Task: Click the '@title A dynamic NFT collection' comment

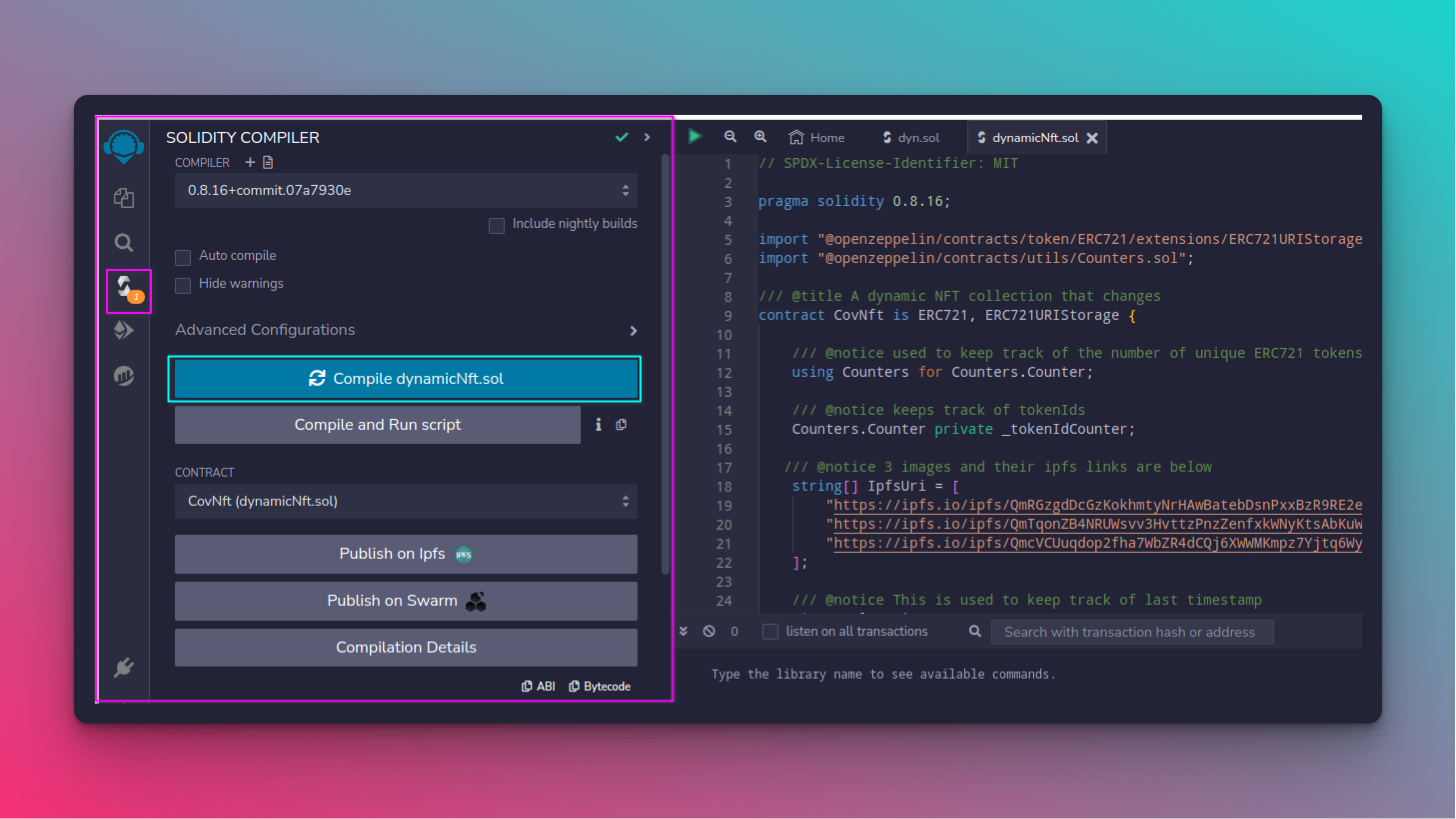Action: [x=959, y=296]
